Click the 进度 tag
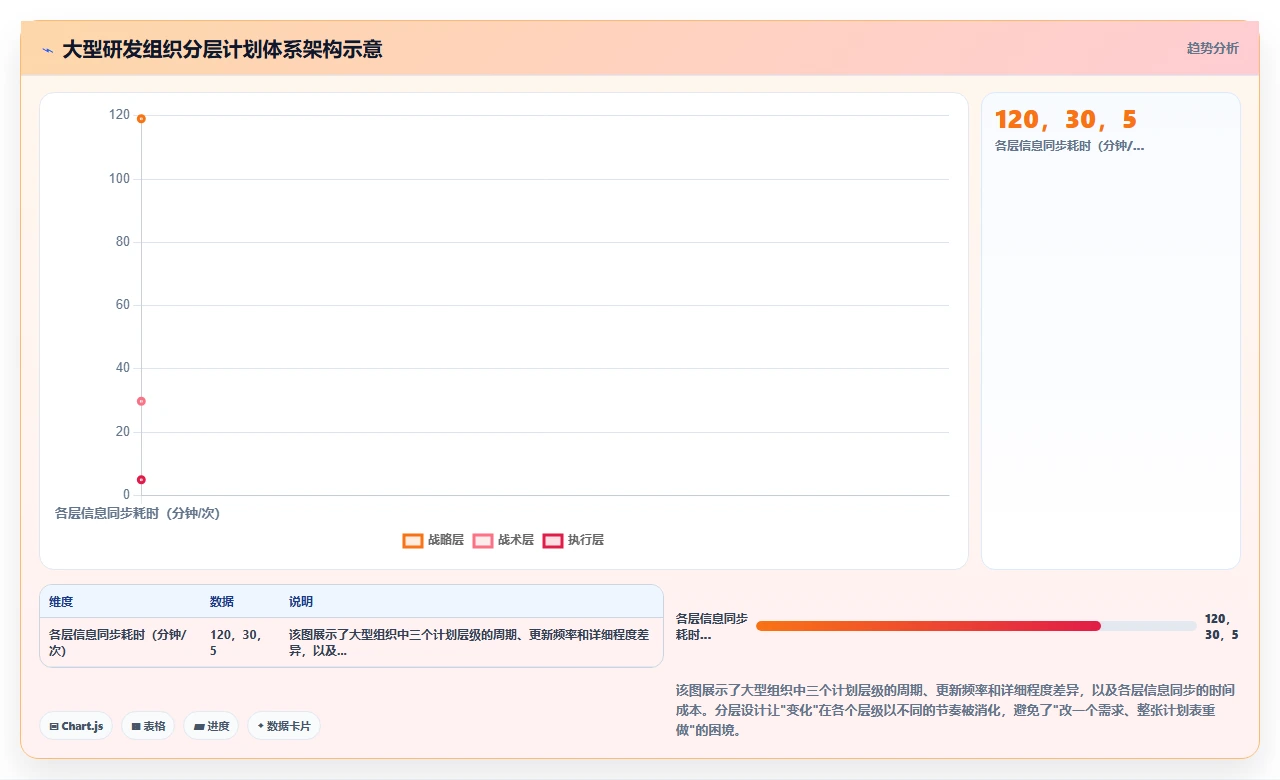 (211, 726)
